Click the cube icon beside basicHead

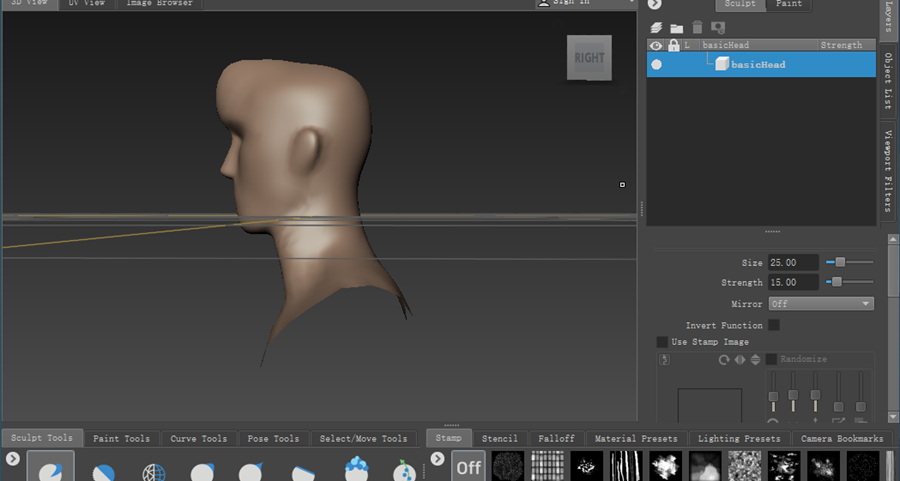click(721, 64)
